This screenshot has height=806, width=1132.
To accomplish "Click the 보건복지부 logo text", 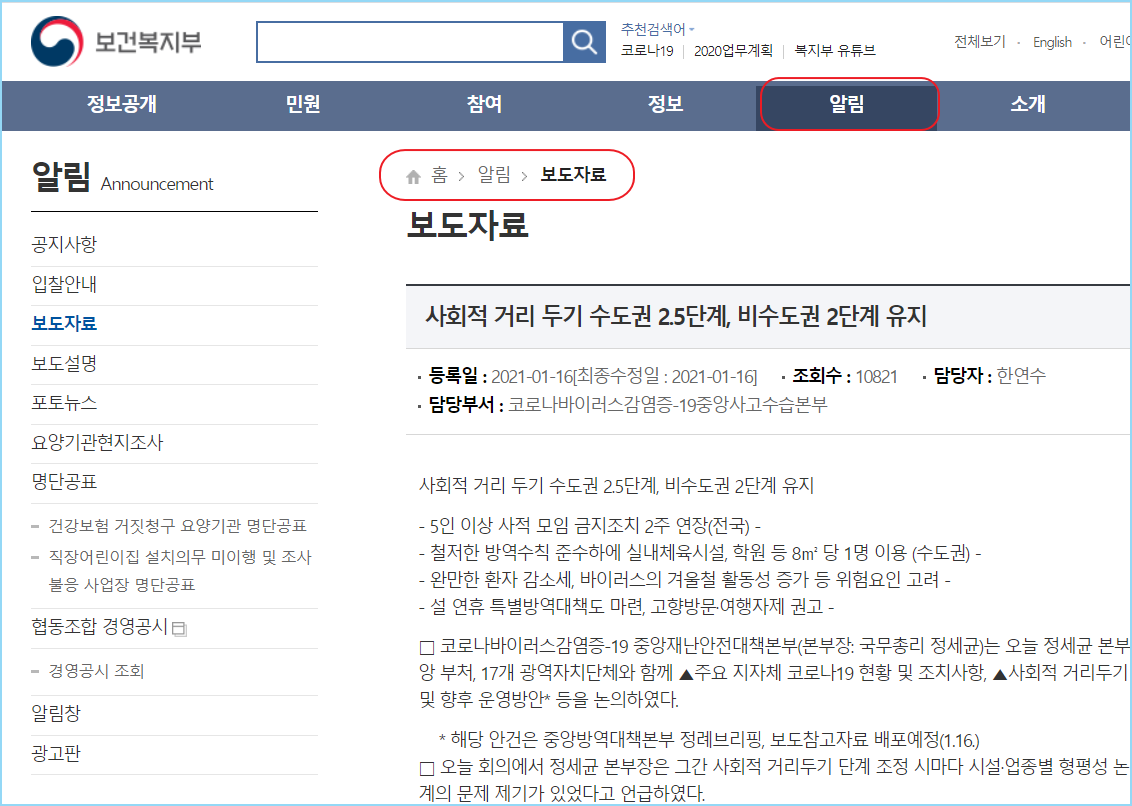I will 149,42.
